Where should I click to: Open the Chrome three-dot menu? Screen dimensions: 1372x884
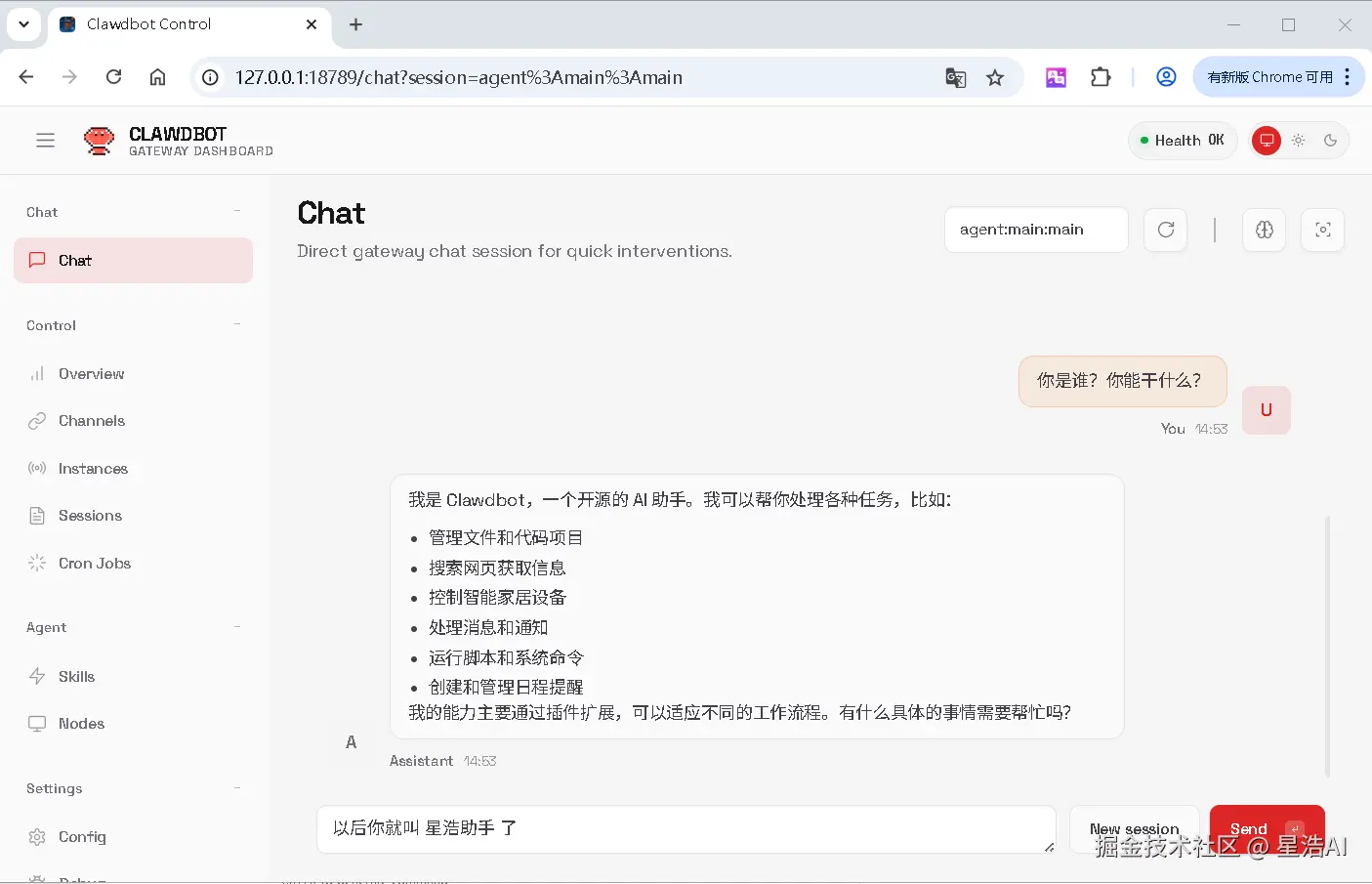click(1348, 77)
